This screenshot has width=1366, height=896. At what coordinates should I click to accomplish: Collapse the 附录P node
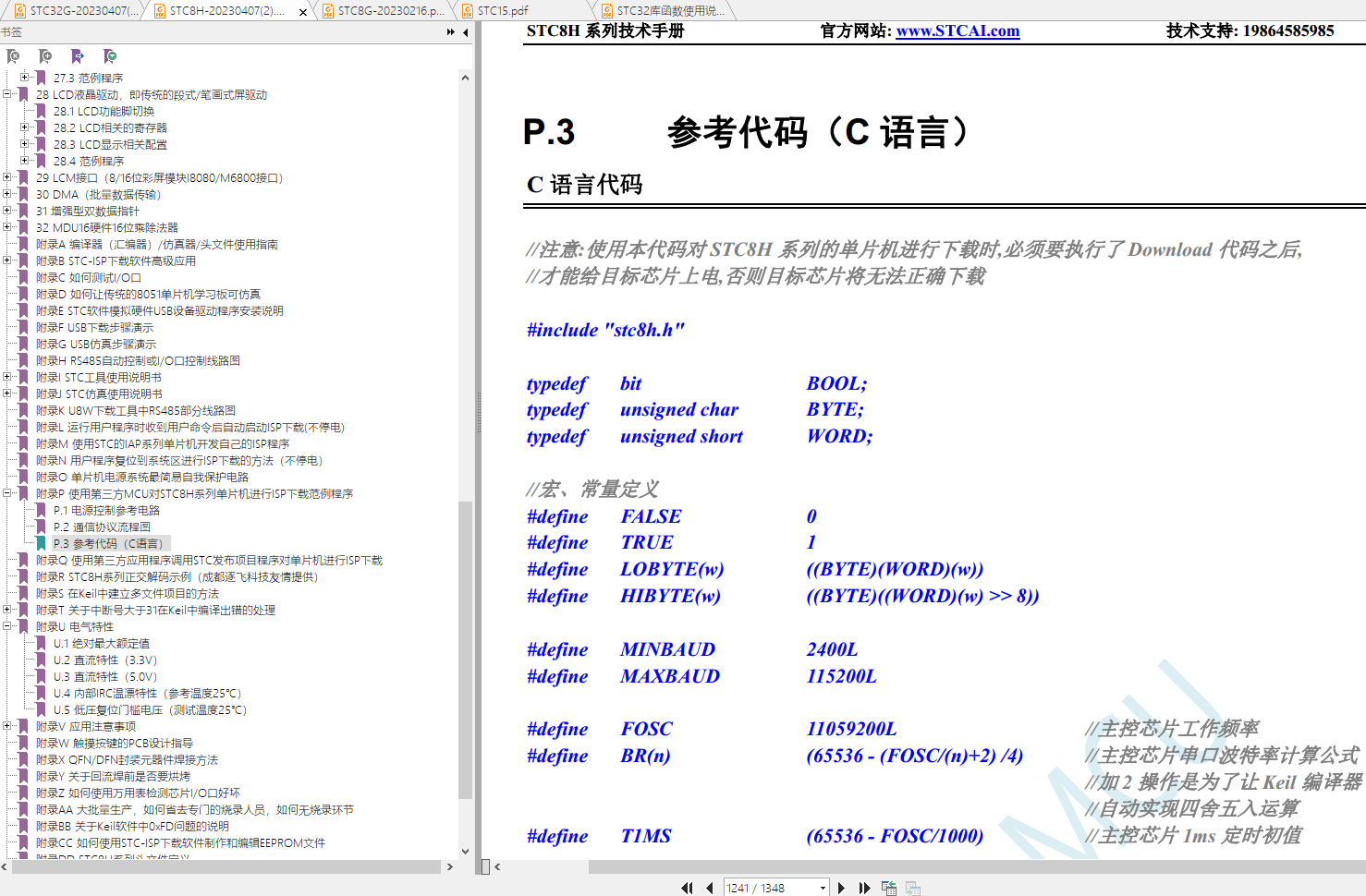click(7, 493)
